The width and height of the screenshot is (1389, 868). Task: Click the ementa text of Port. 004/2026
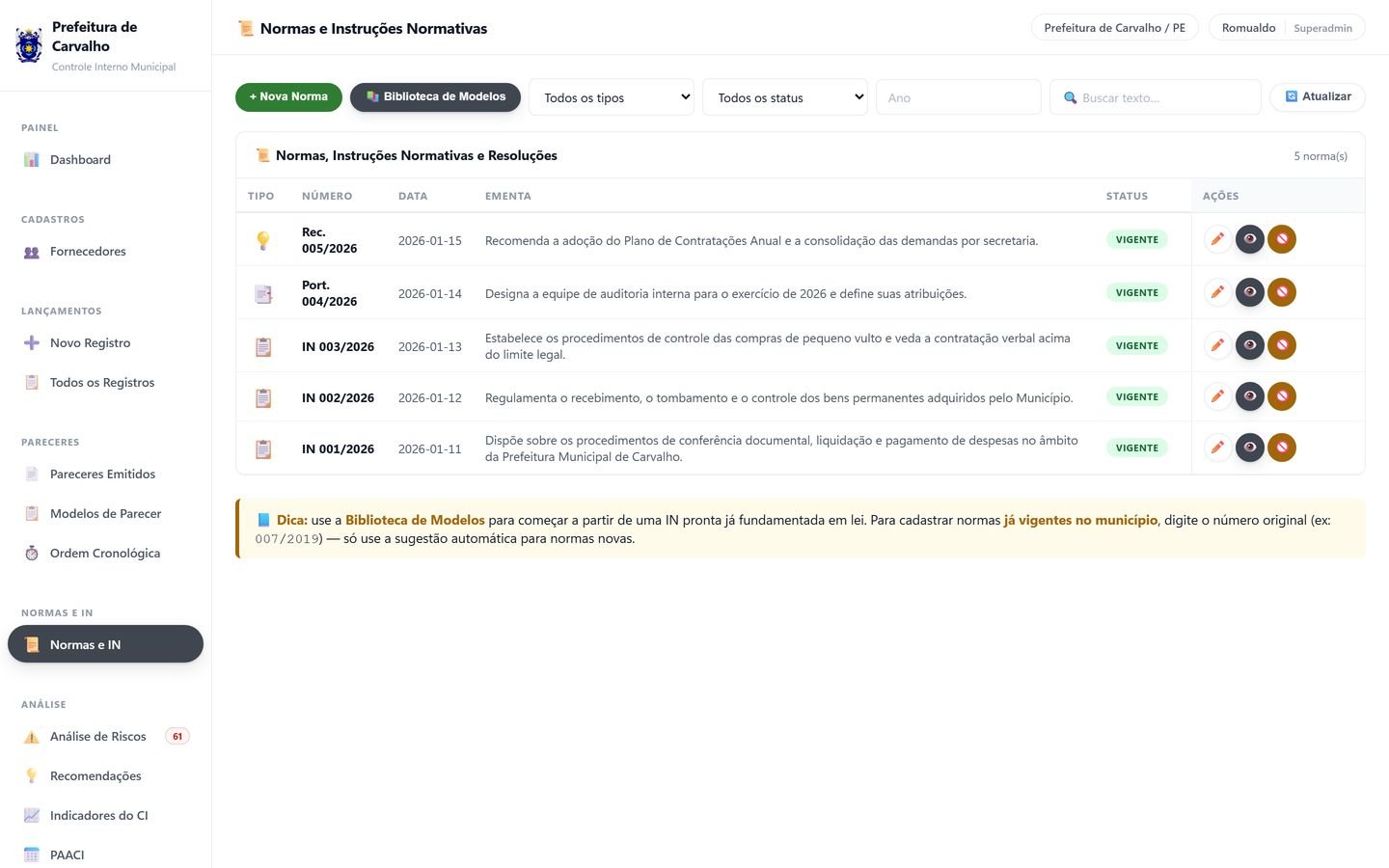(725, 294)
